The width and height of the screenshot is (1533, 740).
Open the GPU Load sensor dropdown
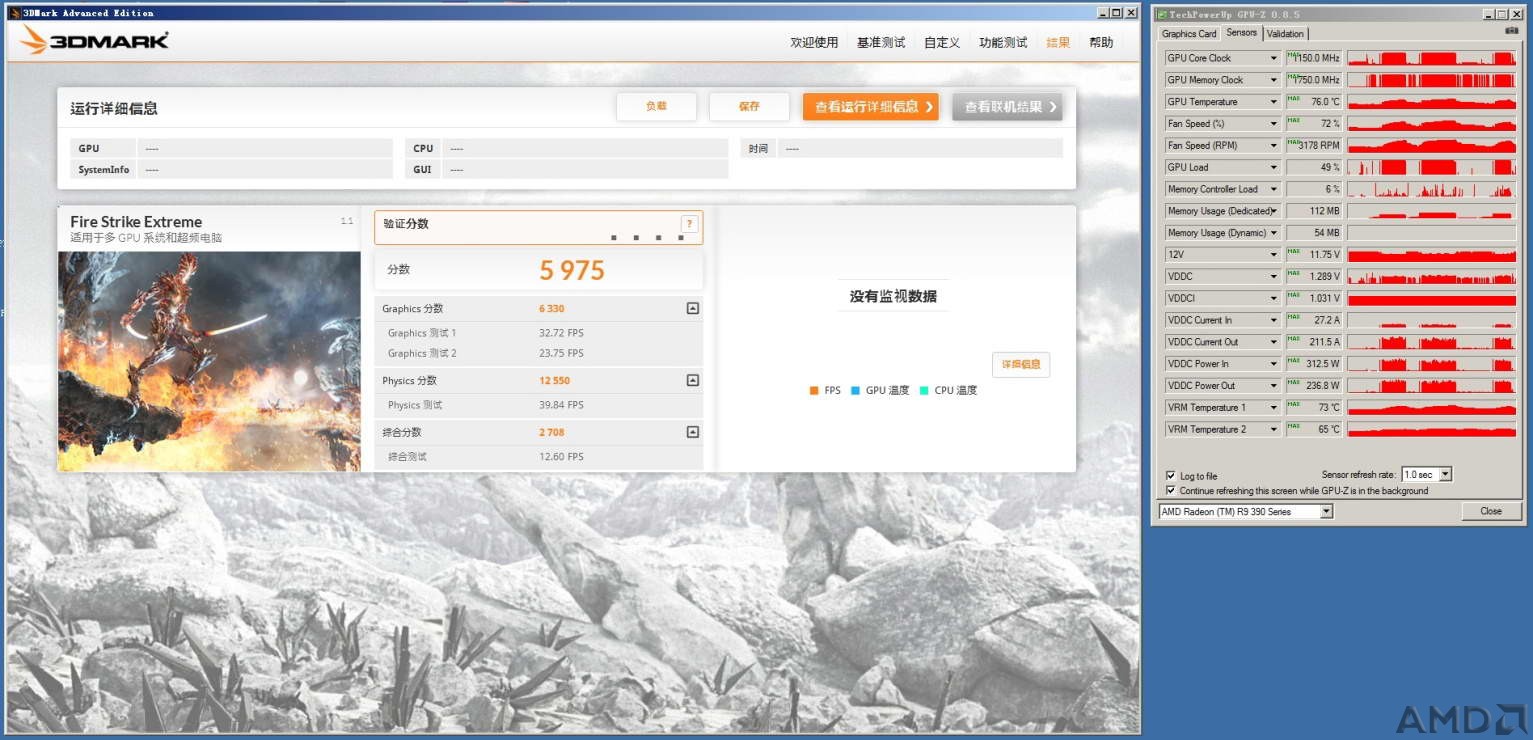[1273, 168]
